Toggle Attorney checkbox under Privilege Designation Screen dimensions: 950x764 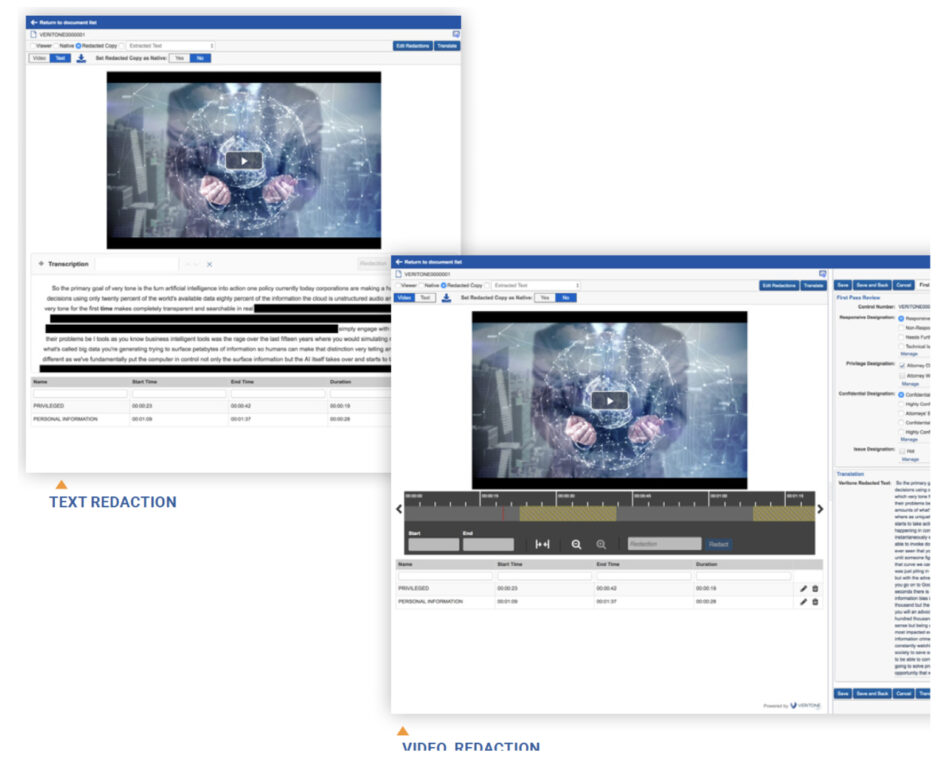pyautogui.click(x=902, y=365)
